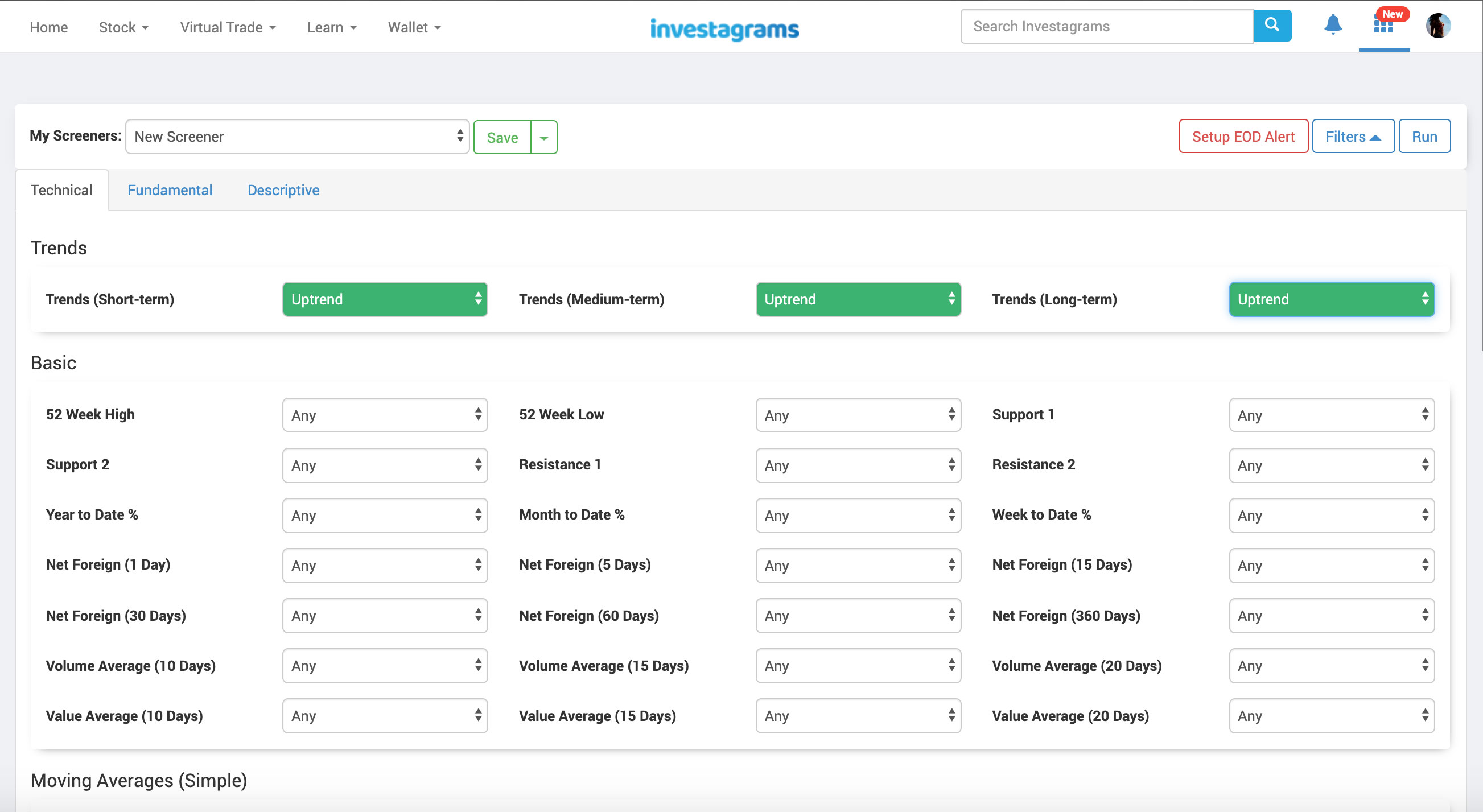Click the Save button
1483x812 pixels.
(x=502, y=138)
